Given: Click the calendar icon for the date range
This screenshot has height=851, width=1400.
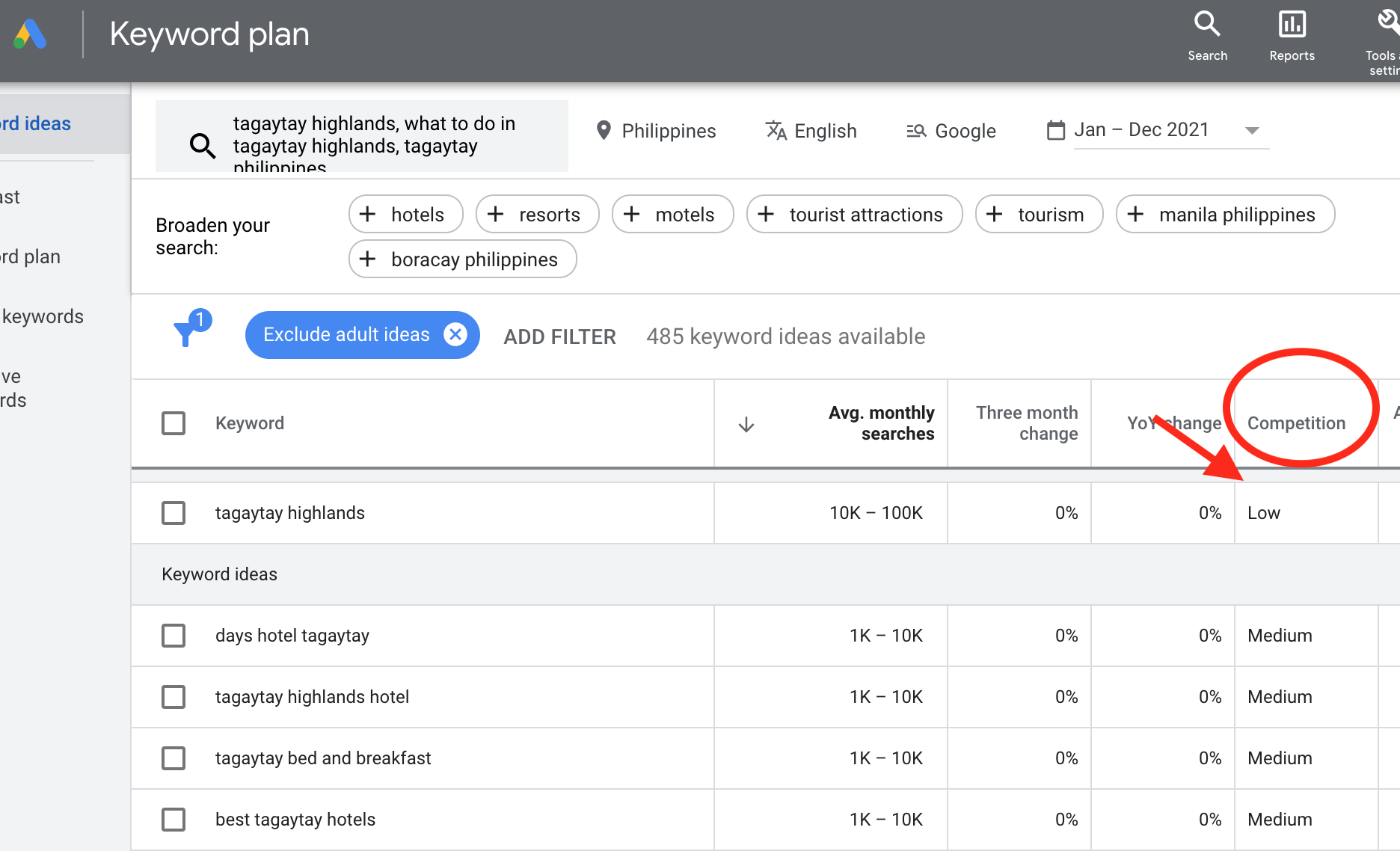Looking at the screenshot, I should point(1056,129).
